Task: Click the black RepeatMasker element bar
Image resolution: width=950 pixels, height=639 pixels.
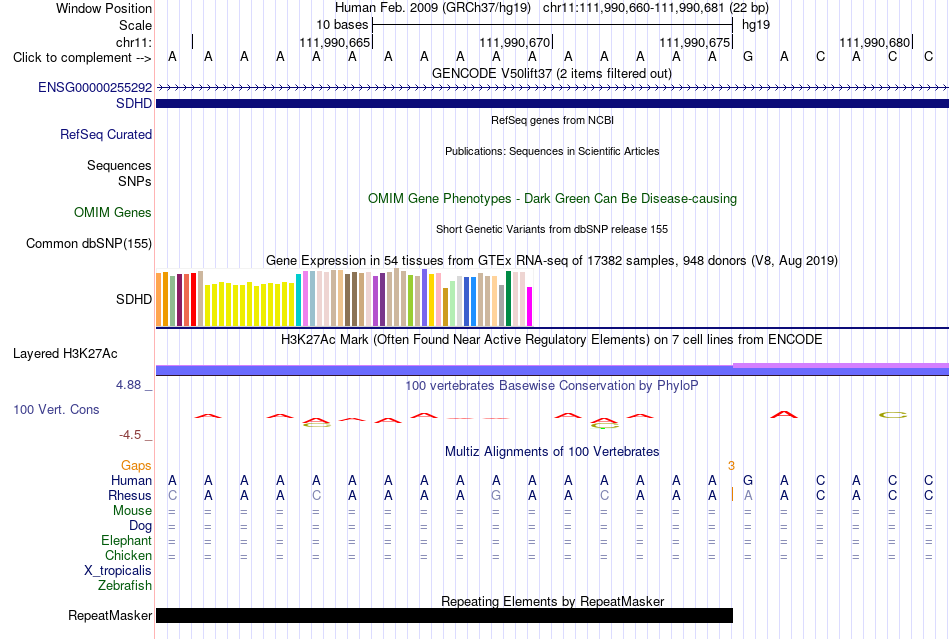Action: pyautogui.click(x=444, y=615)
